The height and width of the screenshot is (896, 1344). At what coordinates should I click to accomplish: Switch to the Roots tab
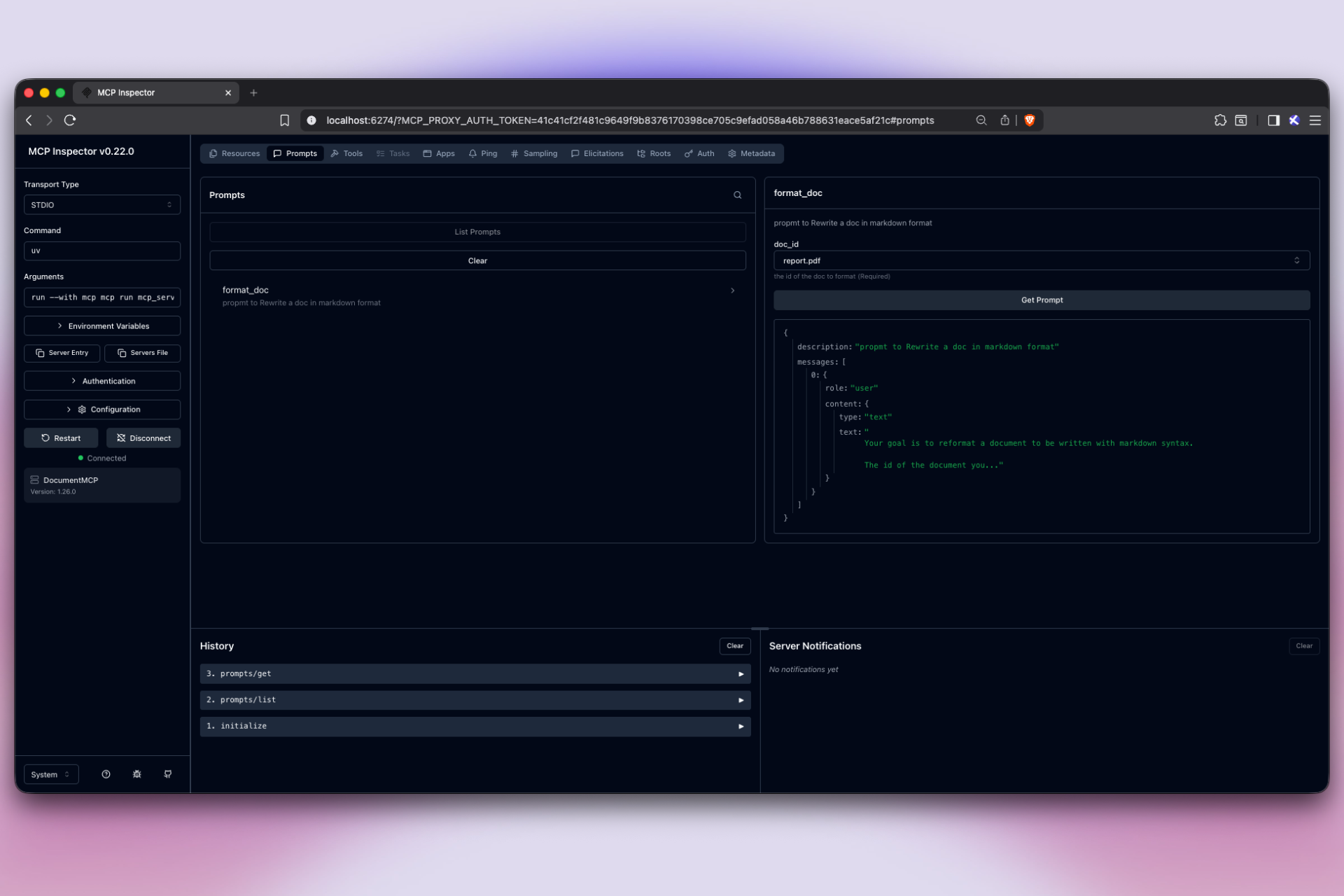[654, 153]
